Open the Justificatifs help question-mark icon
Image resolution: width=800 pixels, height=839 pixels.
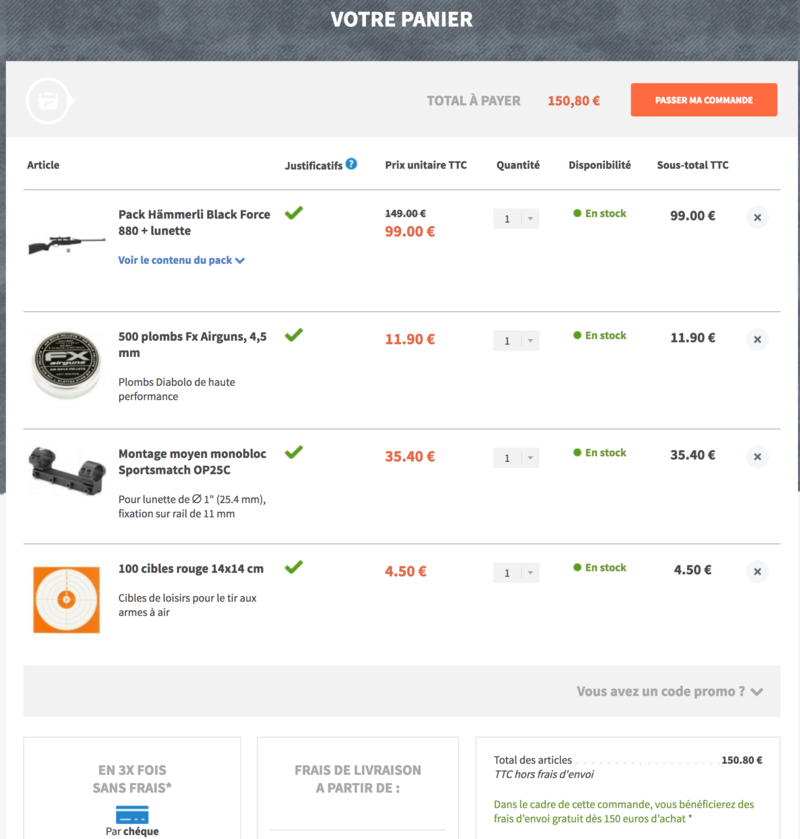click(x=351, y=164)
